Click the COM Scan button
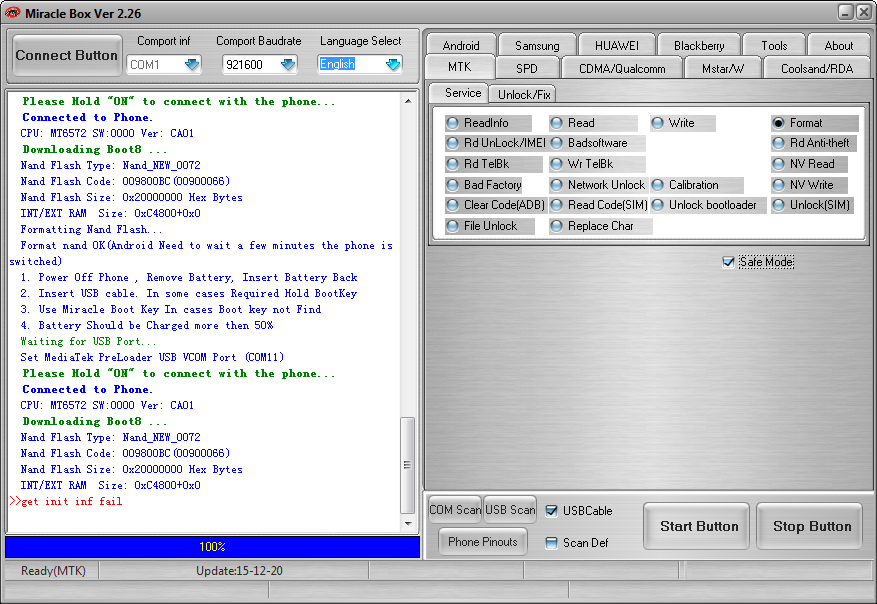 [x=455, y=509]
